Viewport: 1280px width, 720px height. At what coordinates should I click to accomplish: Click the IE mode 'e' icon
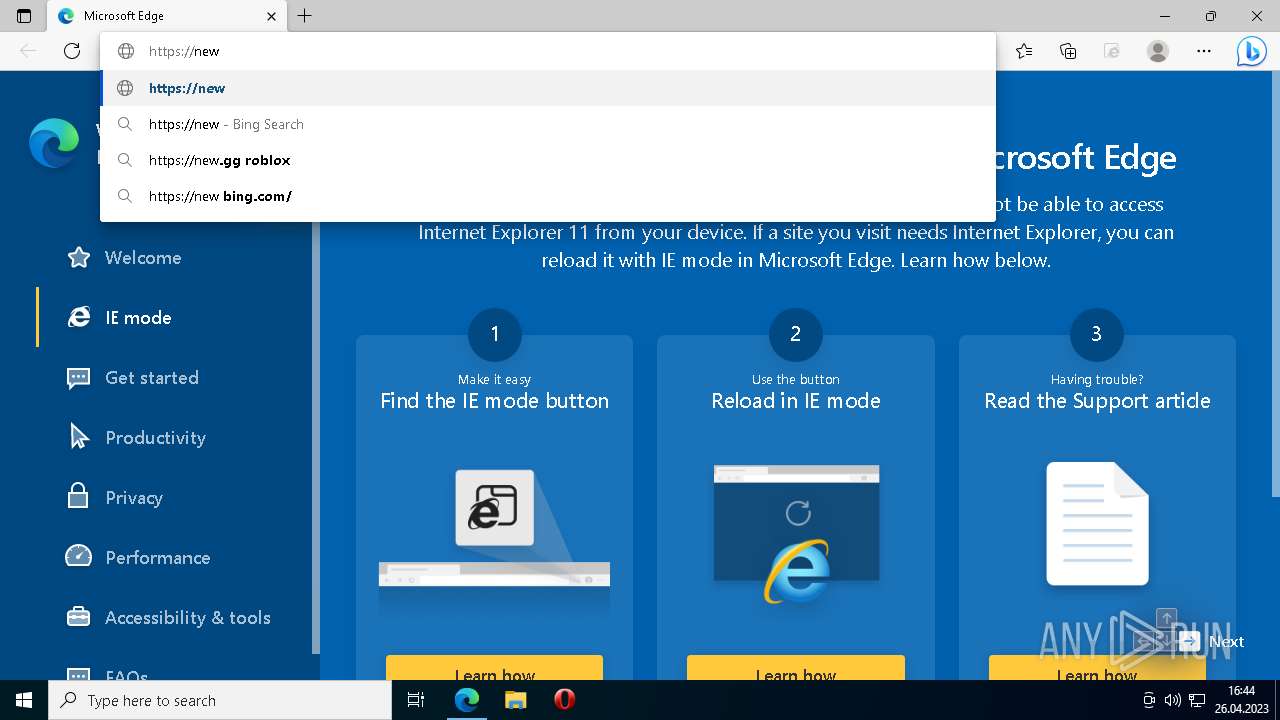[x=79, y=317]
